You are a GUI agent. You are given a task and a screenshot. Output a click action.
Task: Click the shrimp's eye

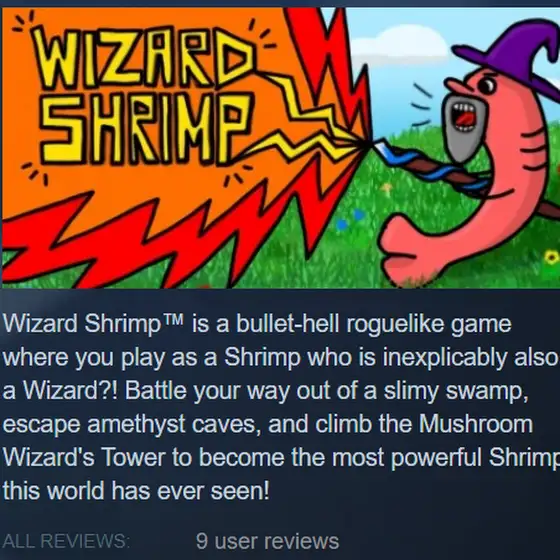point(487,85)
